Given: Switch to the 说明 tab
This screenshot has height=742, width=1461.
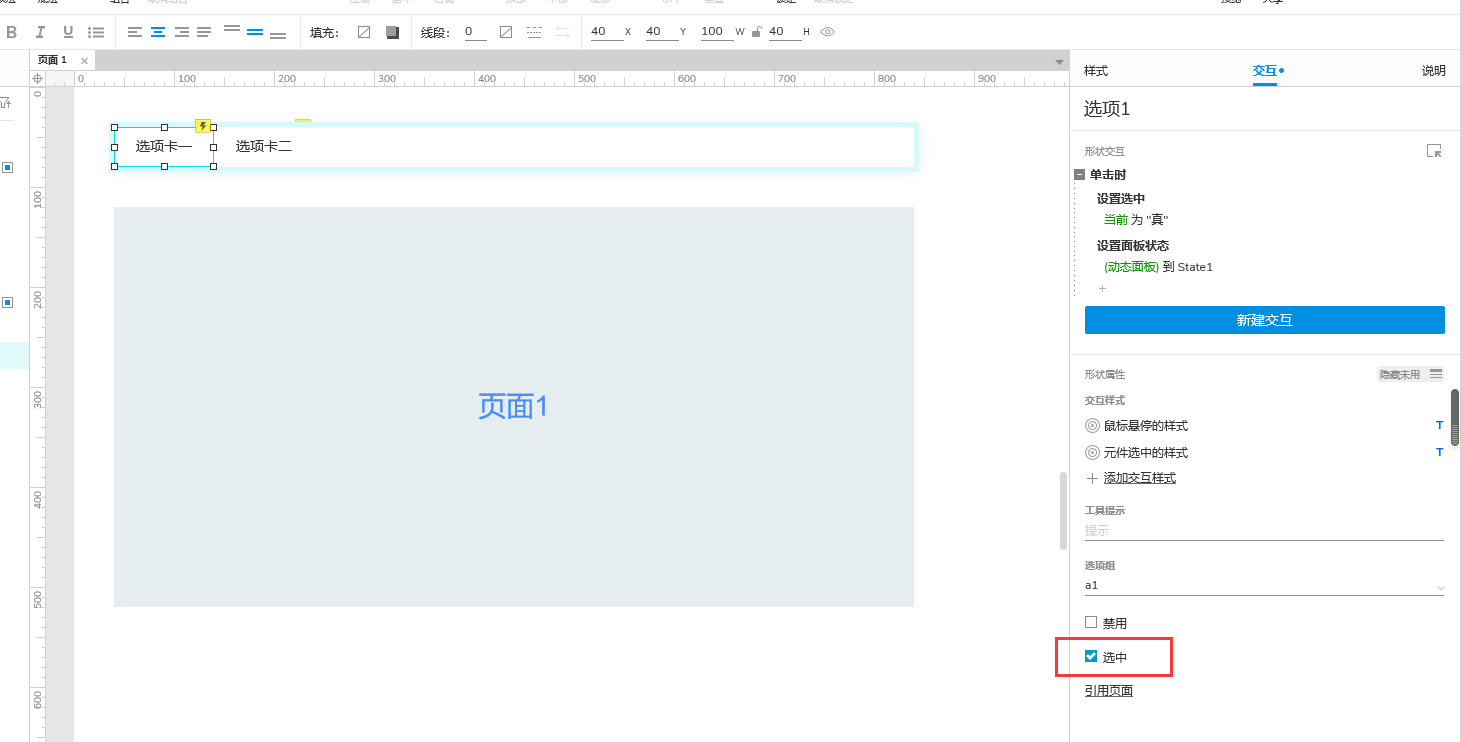Looking at the screenshot, I should [x=1433, y=71].
